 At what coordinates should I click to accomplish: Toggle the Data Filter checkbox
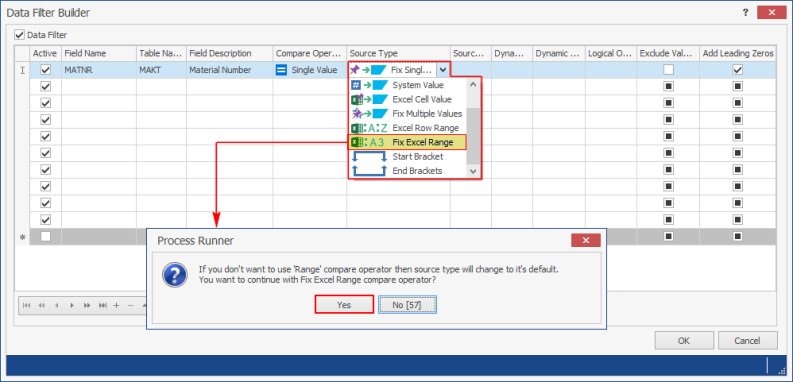pos(19,35)
